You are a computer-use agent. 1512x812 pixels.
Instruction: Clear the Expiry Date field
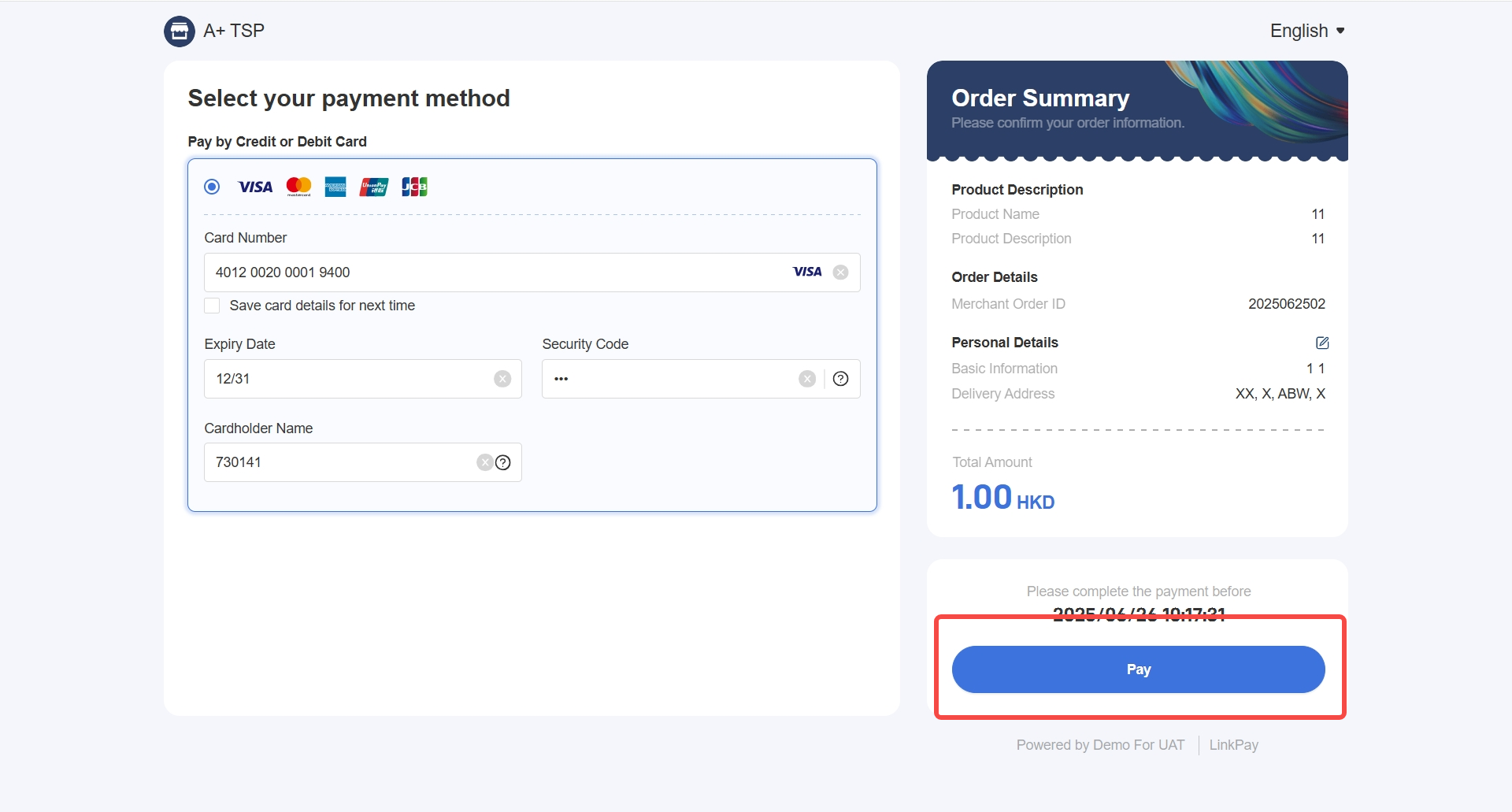pos(502,379)
